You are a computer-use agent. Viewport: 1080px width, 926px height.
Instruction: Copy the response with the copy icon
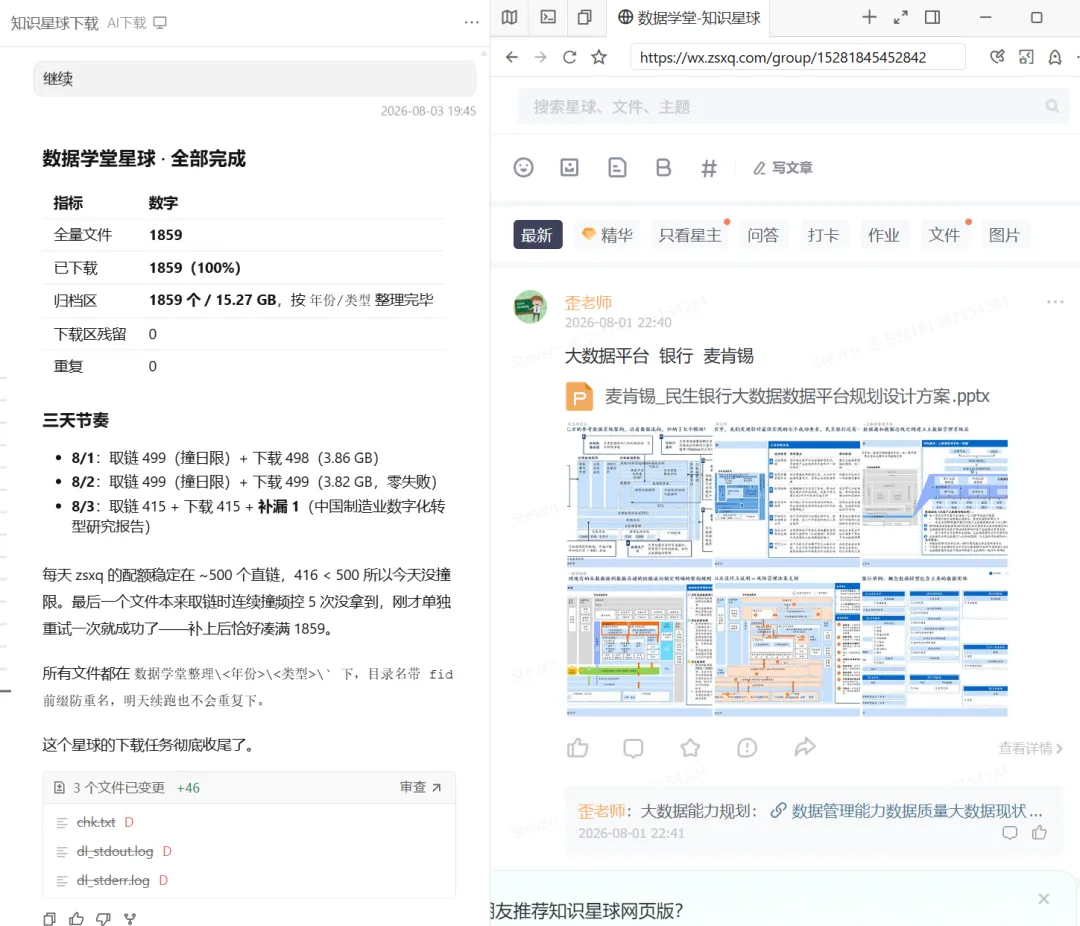tap(50, 918)
